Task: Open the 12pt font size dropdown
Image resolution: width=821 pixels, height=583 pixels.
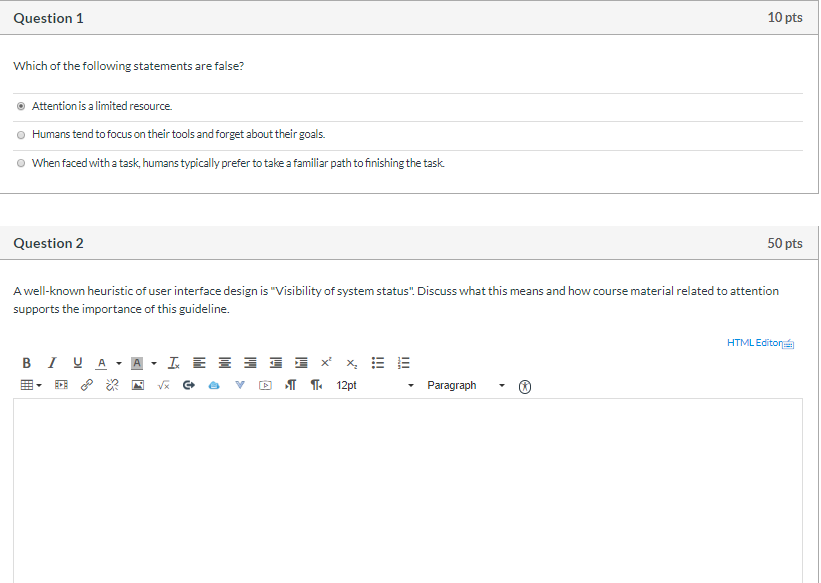Action: pos(375,385)
